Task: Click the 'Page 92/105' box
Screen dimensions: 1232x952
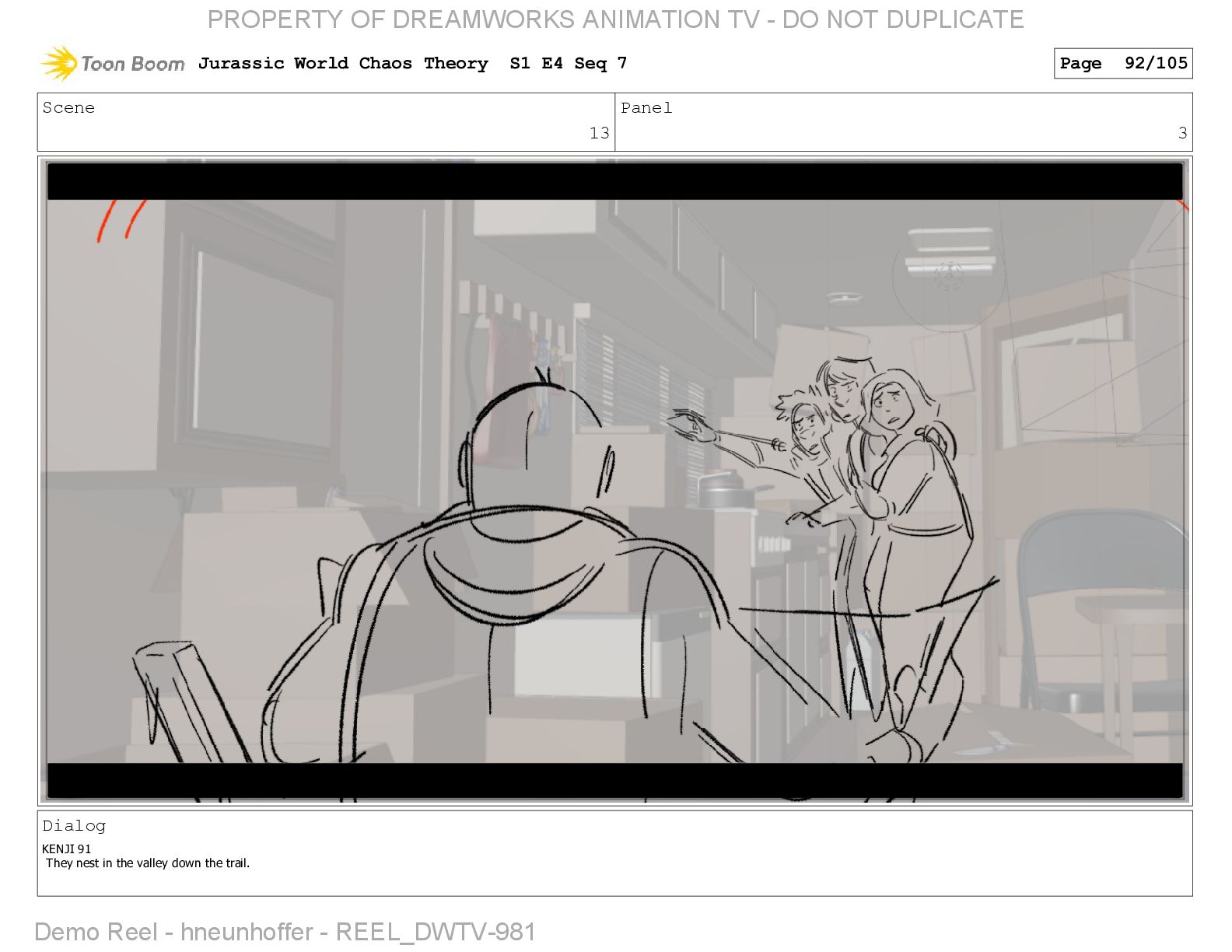Action: [x=1123, y=64]
